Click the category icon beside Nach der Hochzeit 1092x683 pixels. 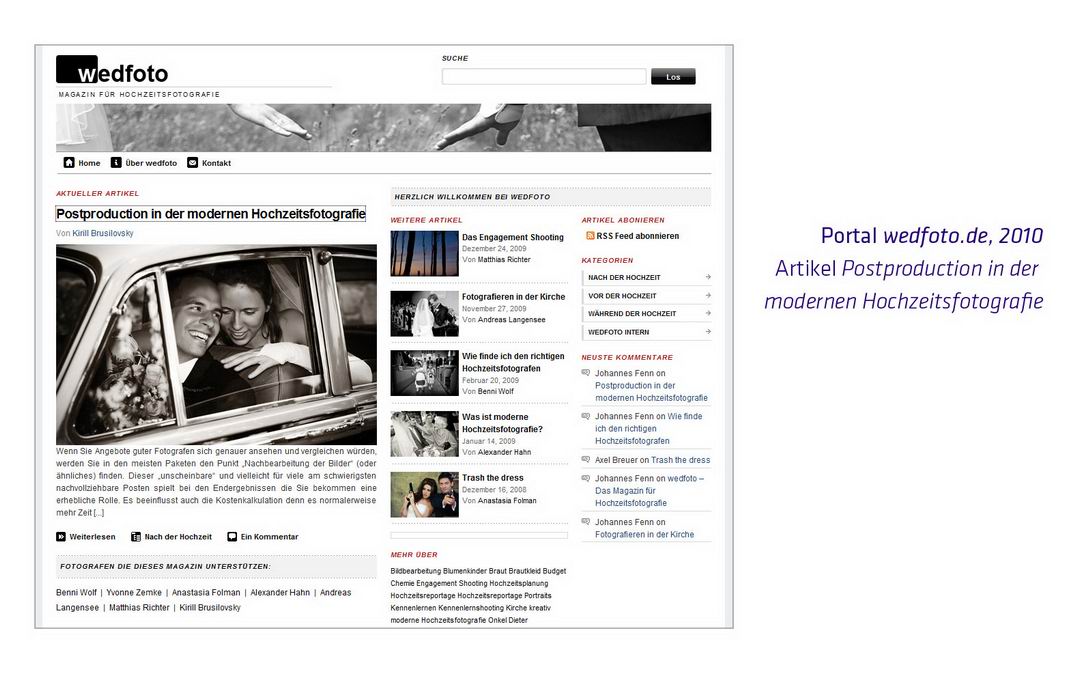click(136, 537)
